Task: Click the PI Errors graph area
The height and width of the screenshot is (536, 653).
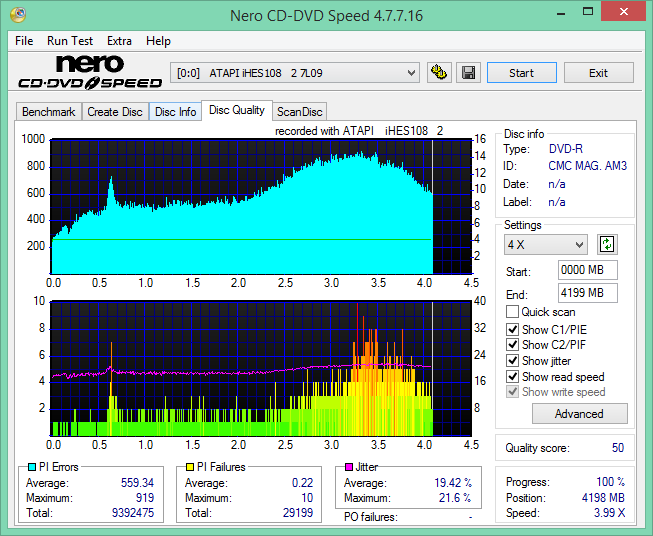Action: click(261, 207)
